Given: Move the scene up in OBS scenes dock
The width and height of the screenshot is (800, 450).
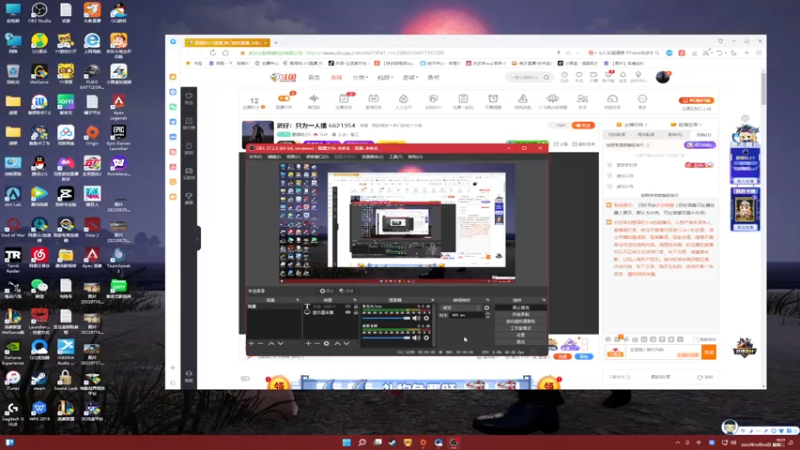Looking at the screenshot, I should pos(271,344).
